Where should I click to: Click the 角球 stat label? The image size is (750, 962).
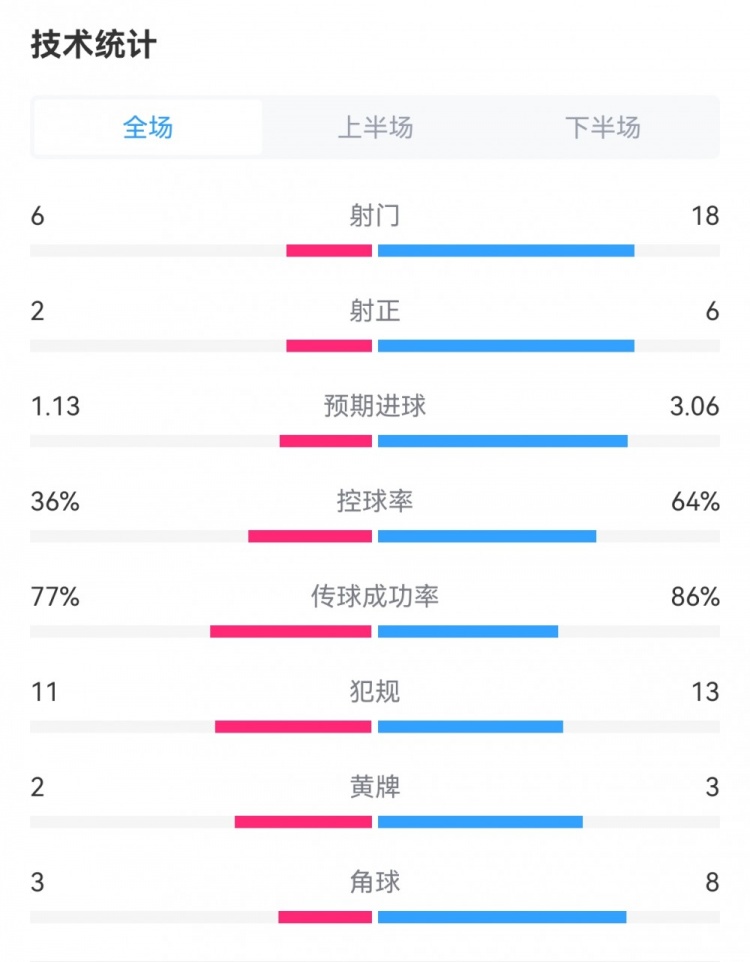[x=375, y=882]
